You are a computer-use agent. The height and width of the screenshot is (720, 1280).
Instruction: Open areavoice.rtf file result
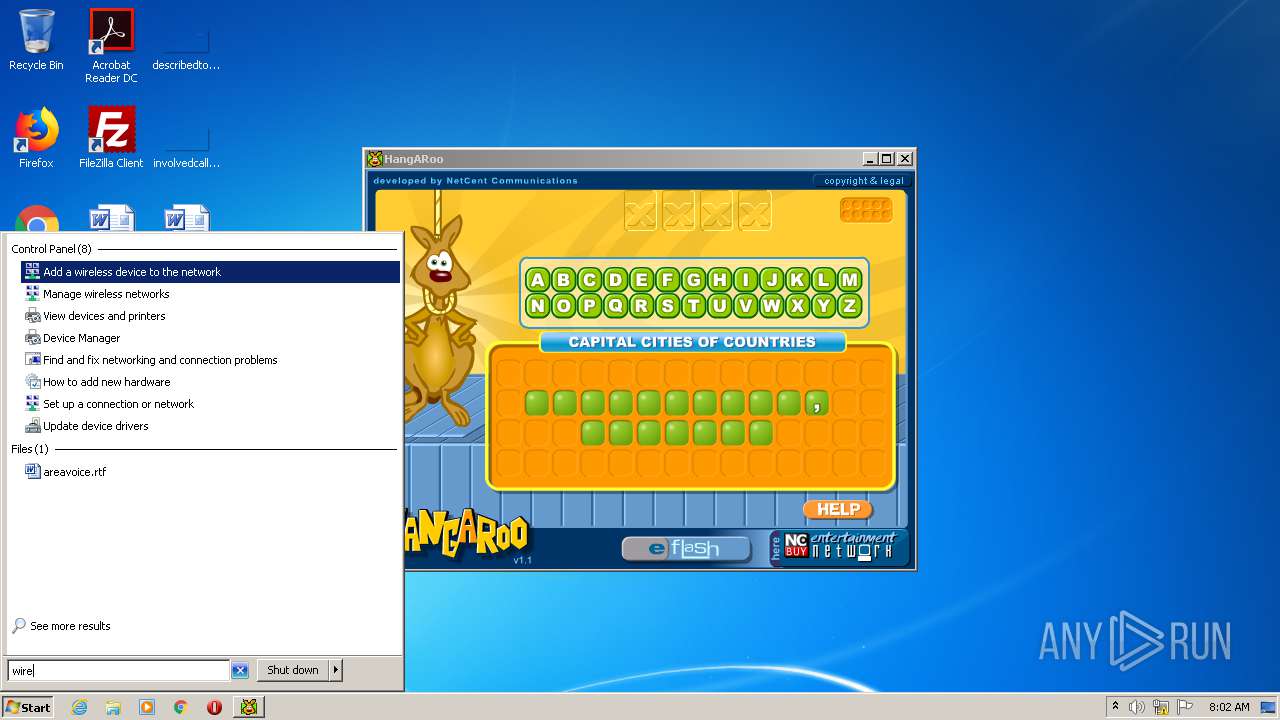click(210, 472)
